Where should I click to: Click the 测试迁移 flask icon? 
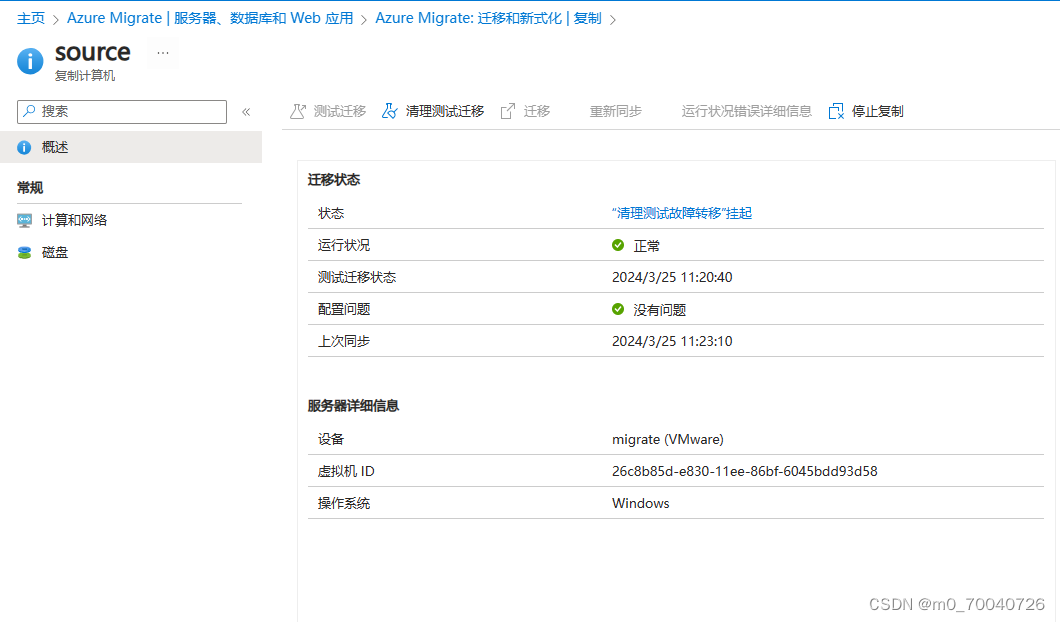(x=297, y=111)
